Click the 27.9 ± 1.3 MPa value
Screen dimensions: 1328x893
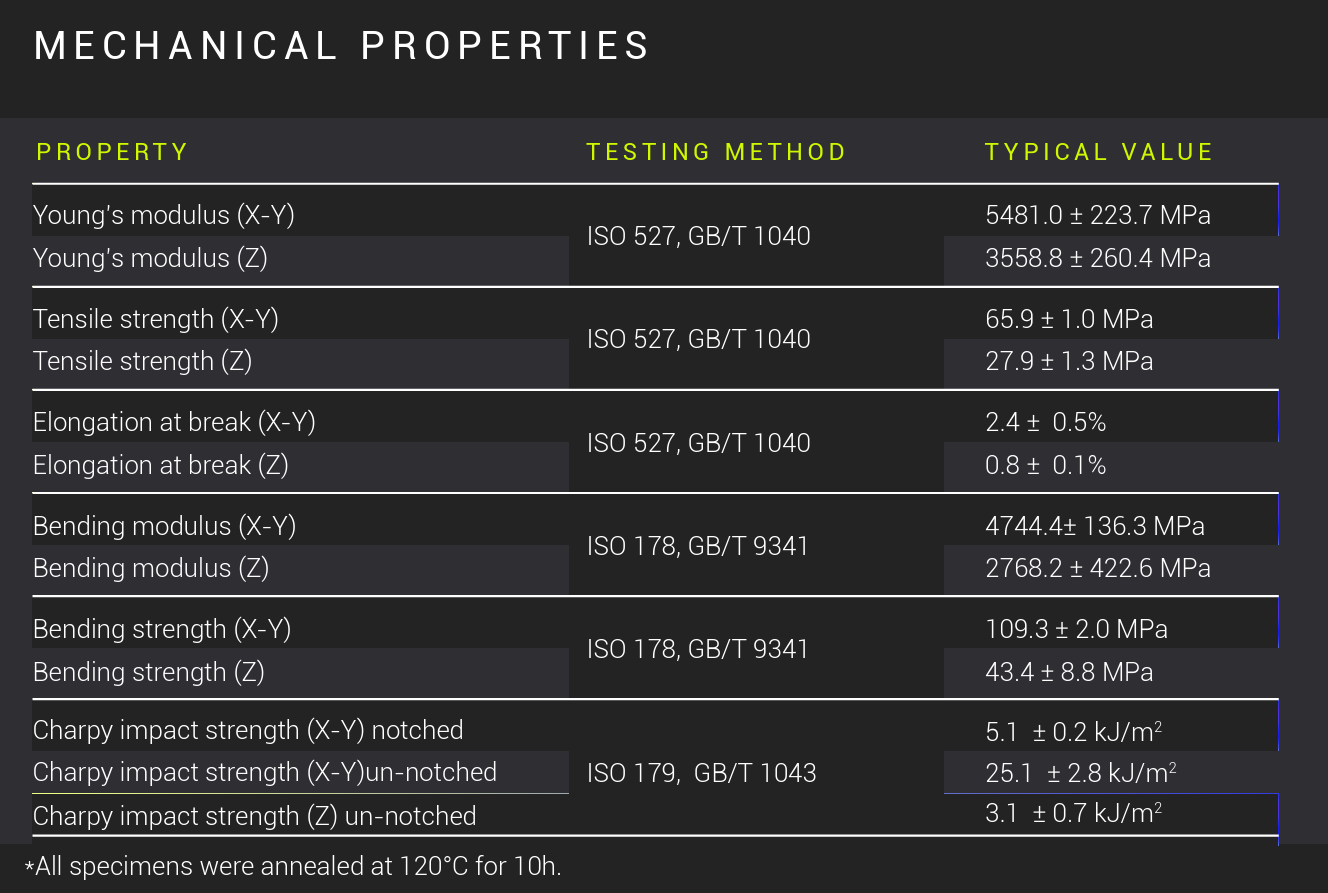1069,361
